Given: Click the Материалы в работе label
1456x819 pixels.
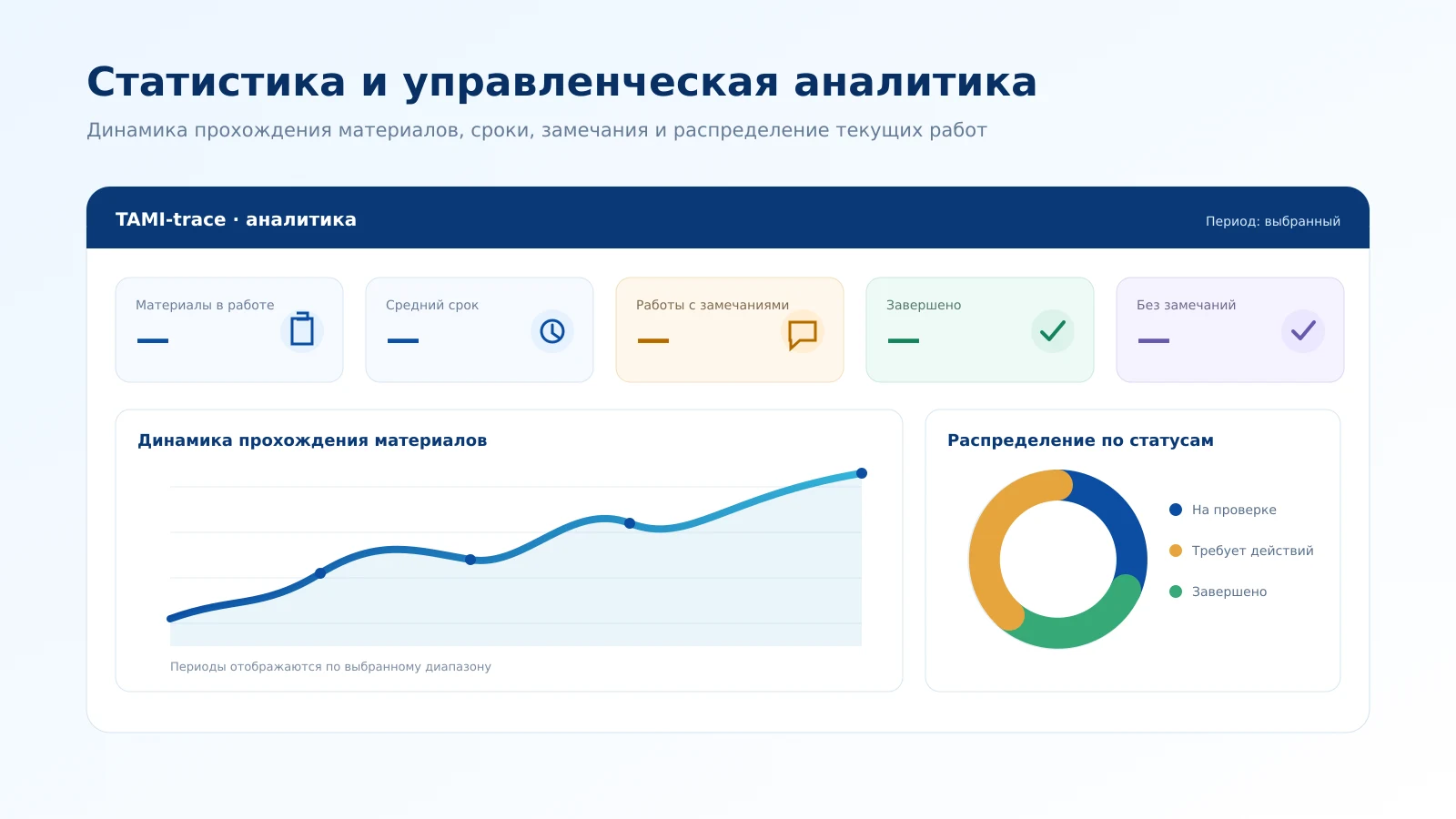Looking at the screenshot, I should pyautogui.click(x=205, y=305).
